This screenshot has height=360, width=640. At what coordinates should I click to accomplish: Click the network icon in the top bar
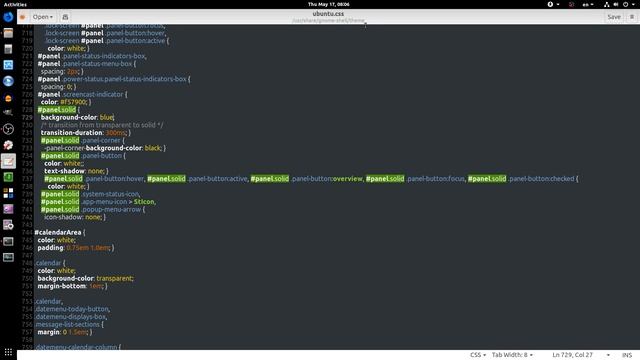point(607,4)
